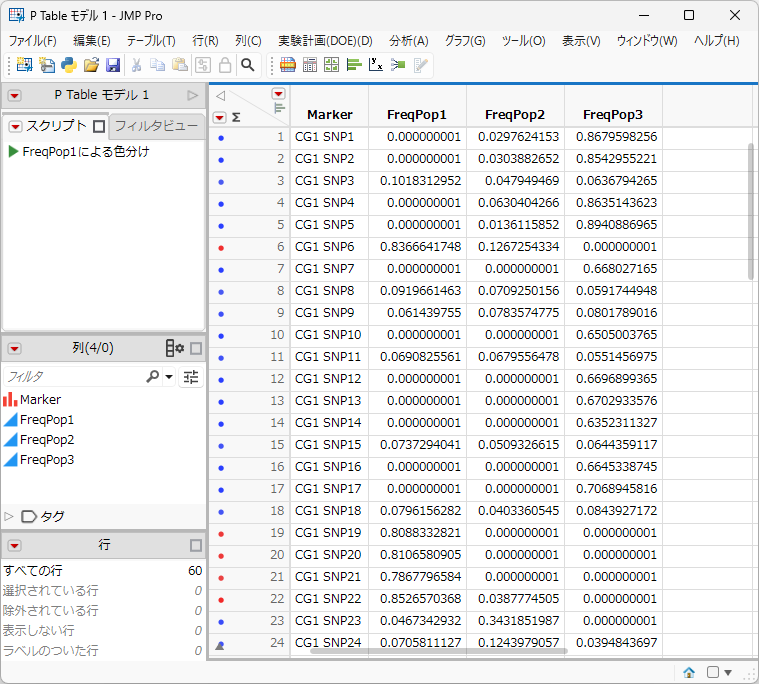Open the Fit Y by X toolbar icon
The image size is (759, 684).
376,65
